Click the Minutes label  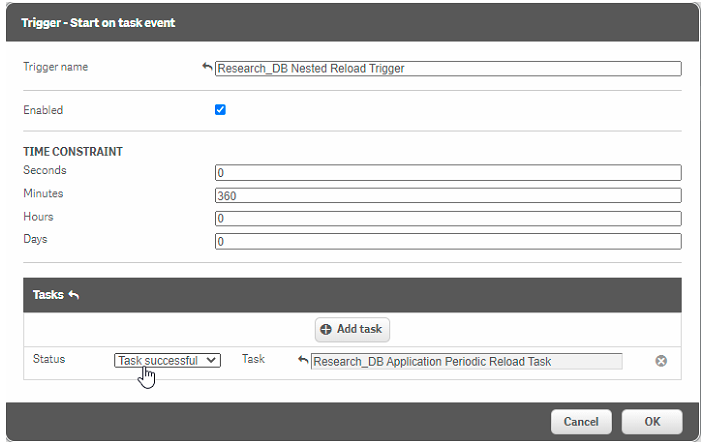[43, 194]
